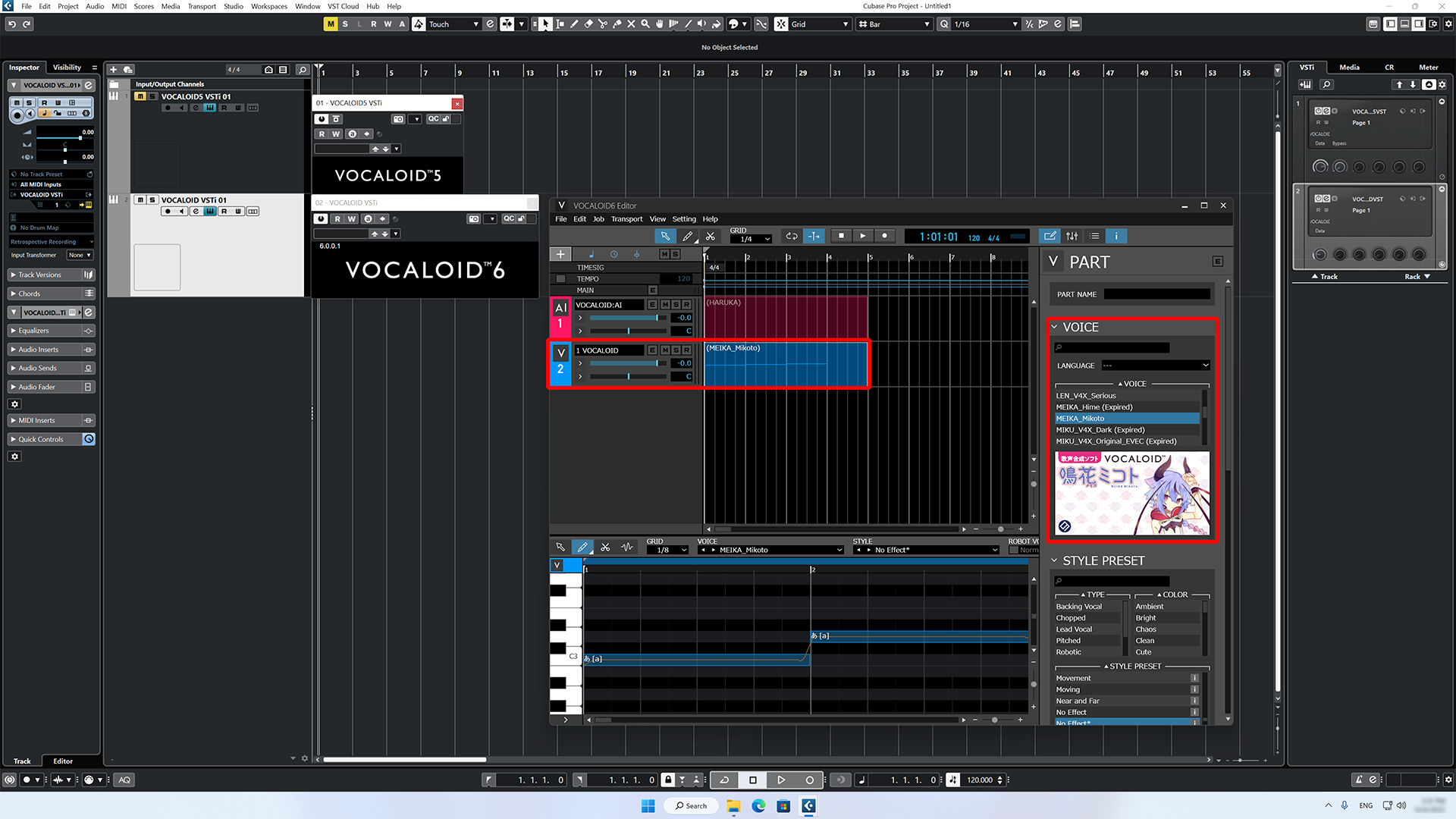
Task: Select the Zoom tool on Cubase toolbar
Action: pyautogui.click(x=645, y=24)
